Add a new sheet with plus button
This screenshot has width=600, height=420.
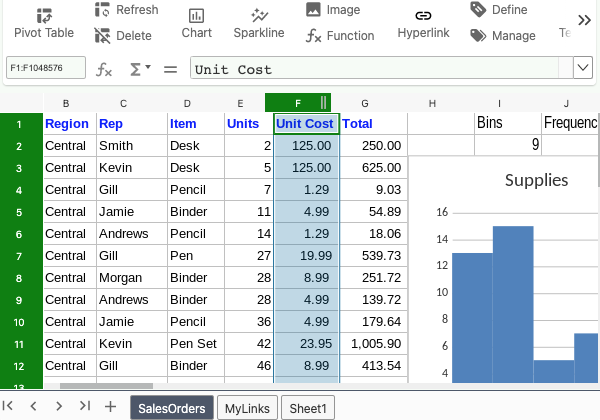[110, 406]
